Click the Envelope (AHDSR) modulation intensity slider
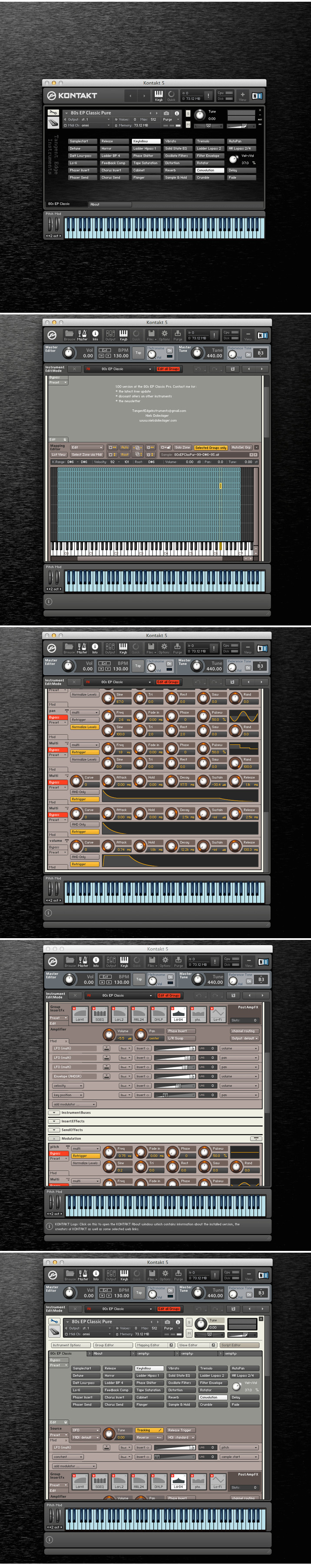 (x=175, y=1076)
